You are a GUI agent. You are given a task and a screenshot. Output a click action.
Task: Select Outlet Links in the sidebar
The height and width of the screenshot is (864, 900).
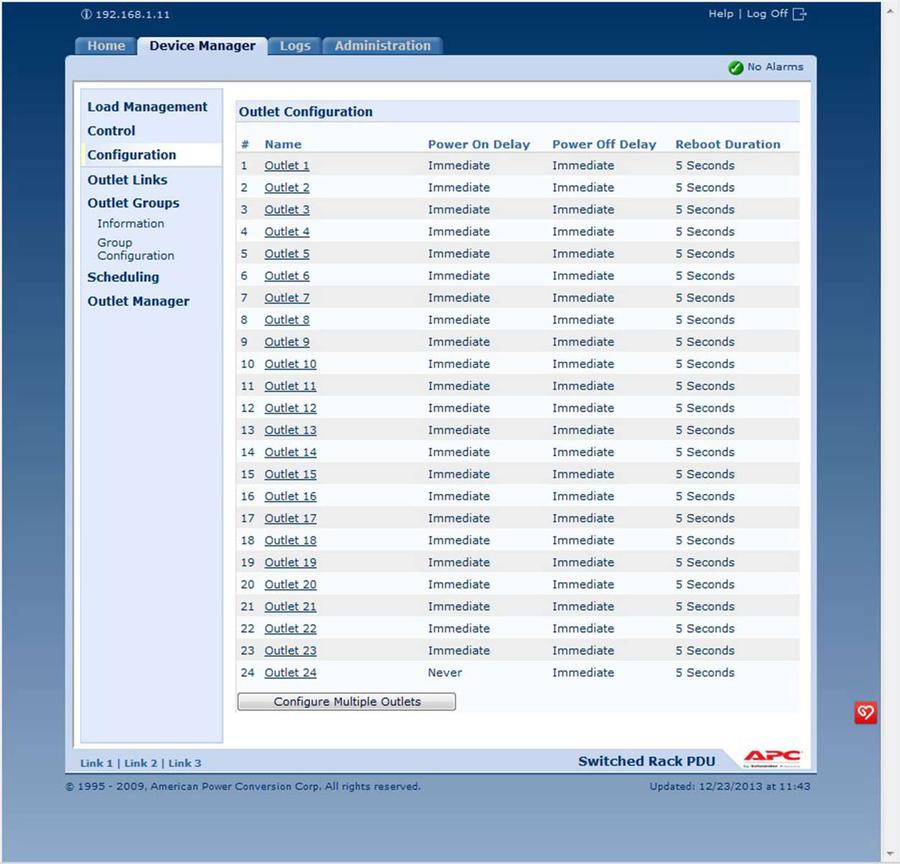pos(127,180)
